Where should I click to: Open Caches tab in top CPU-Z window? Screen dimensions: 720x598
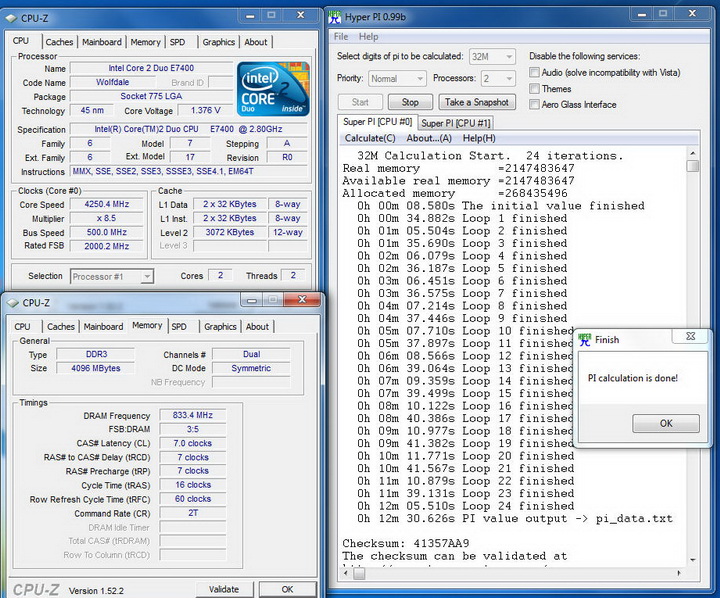click(x=59, y=42)
